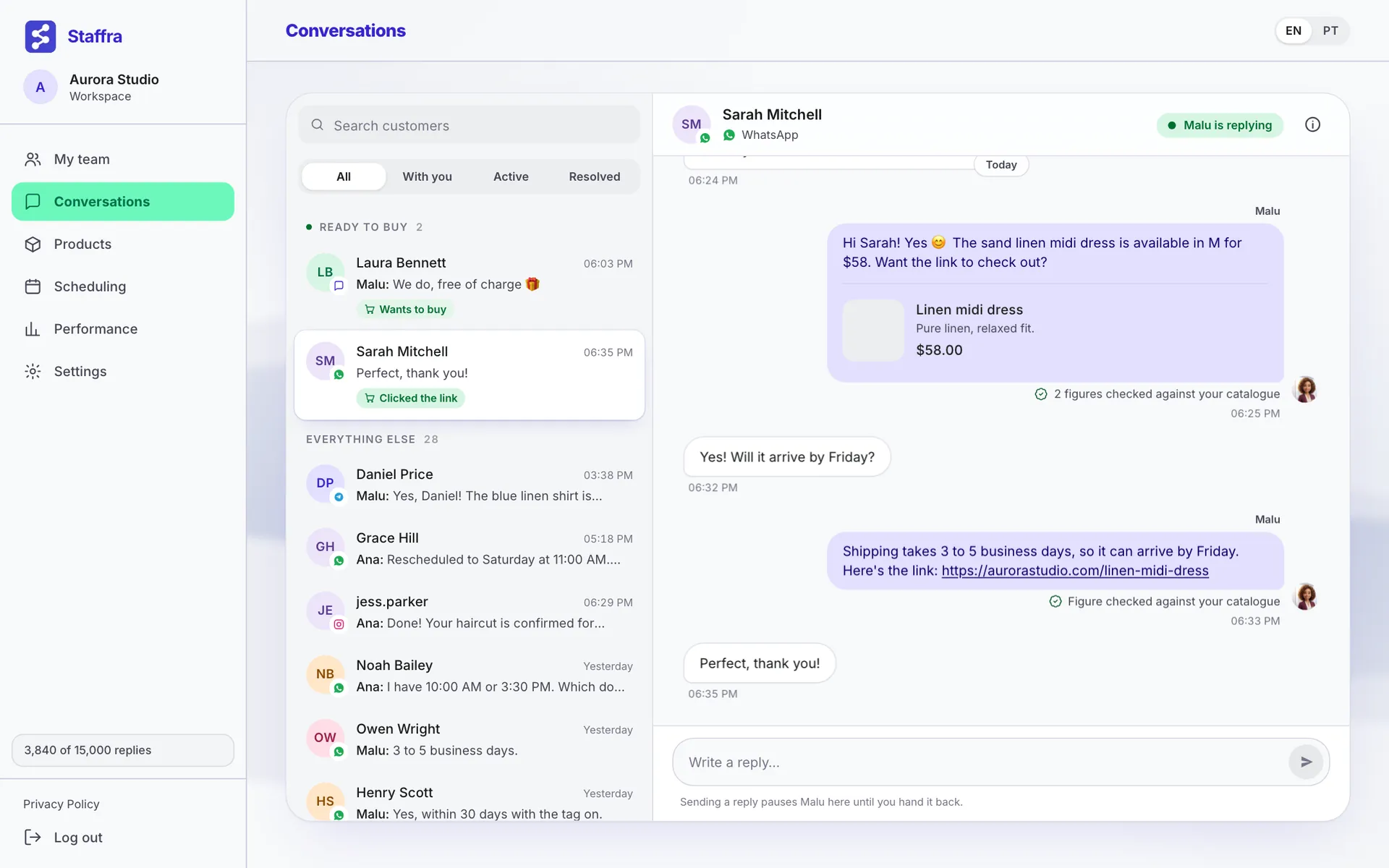Click the Malu is replying status pill
This screenshot has height=868, width=1389.
click(x=1220, y=125)
